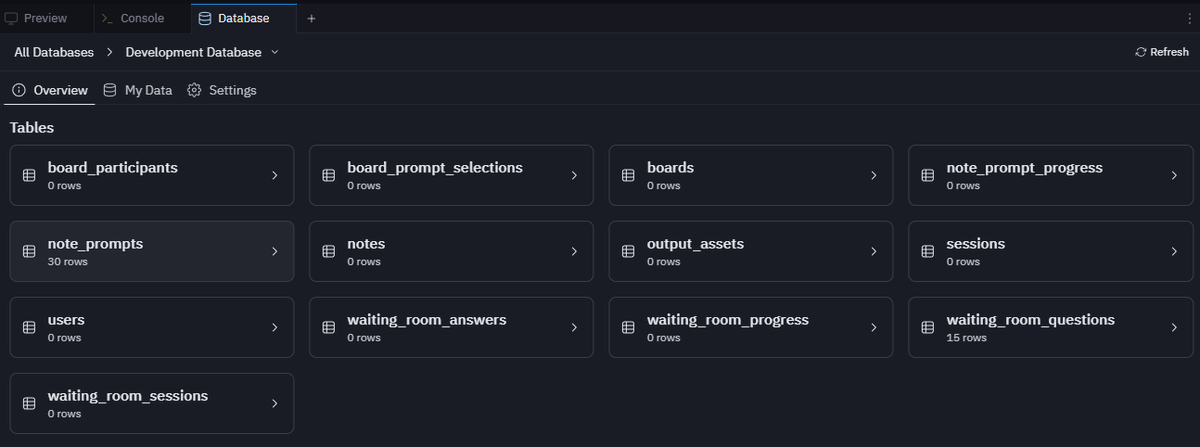
Task: Open the My Data tab
Action: pos(138,90)
